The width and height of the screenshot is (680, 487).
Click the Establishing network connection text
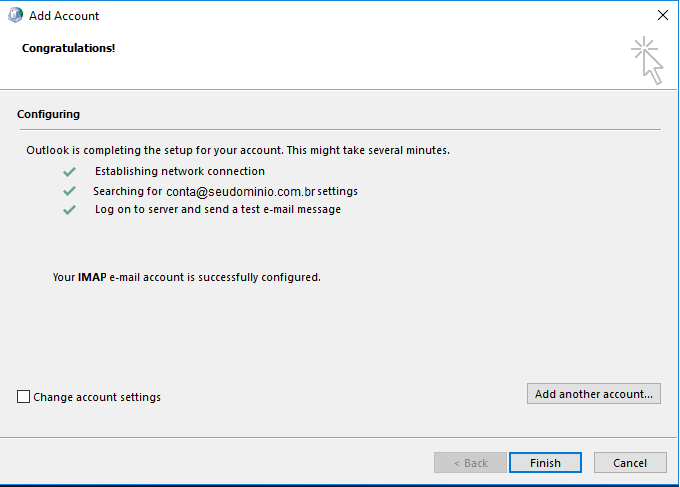coord(180,171)
